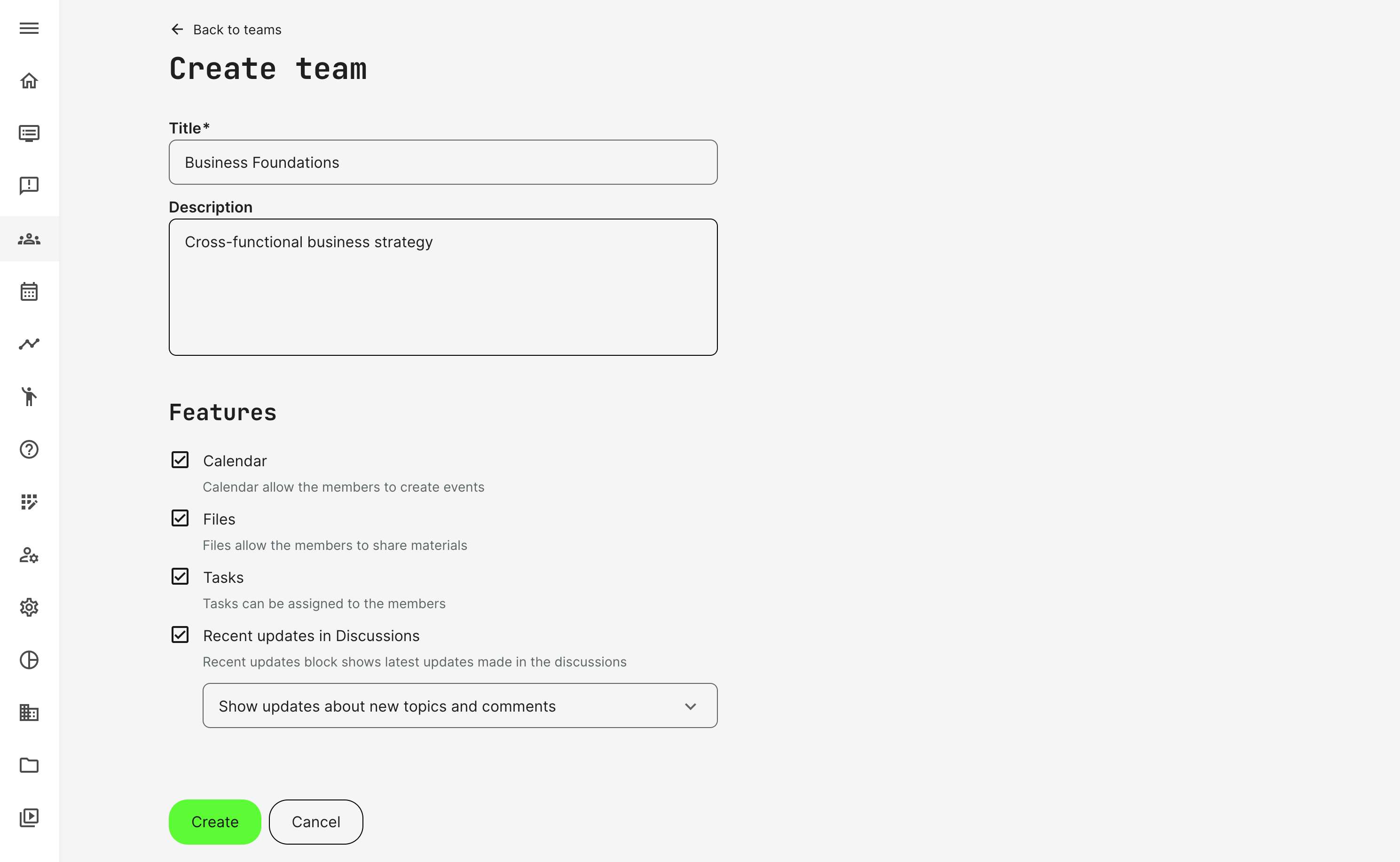Open the settings gear icon in sidebar
The image size is (1400, 862).
click(x=29, y=607)
